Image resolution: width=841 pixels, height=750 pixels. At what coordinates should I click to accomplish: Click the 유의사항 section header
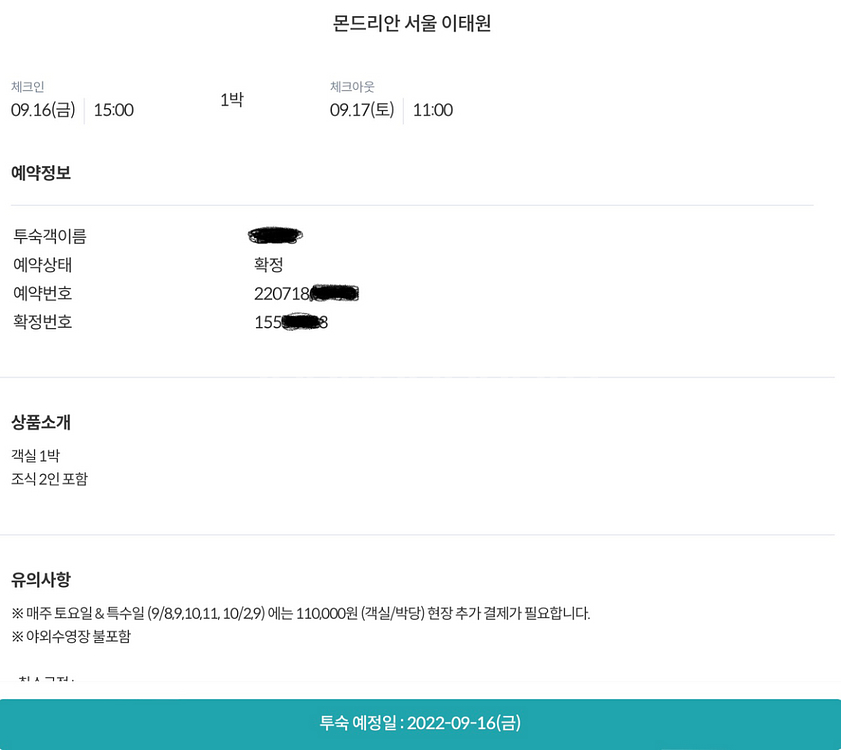point(40,579)
